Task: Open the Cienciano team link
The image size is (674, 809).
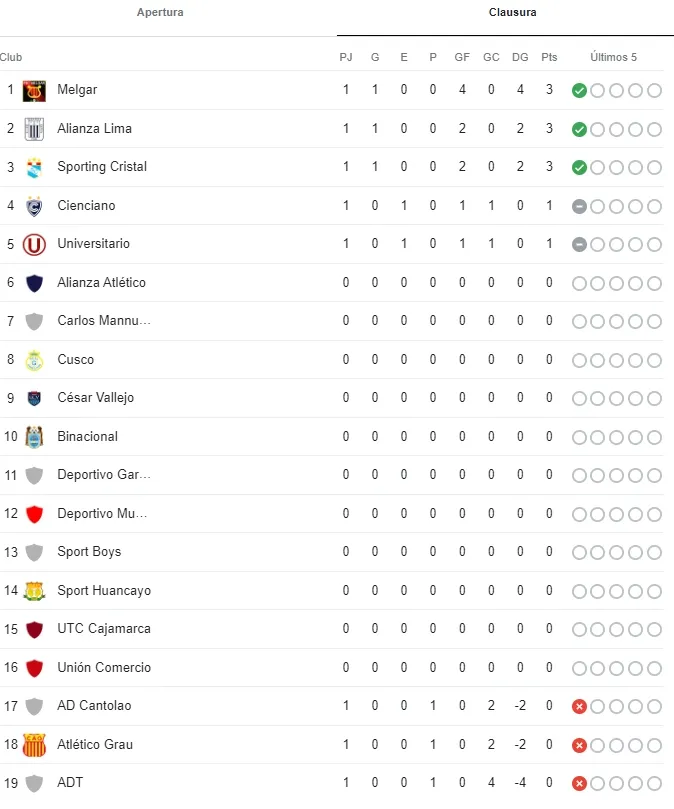Action: [86, 206]
